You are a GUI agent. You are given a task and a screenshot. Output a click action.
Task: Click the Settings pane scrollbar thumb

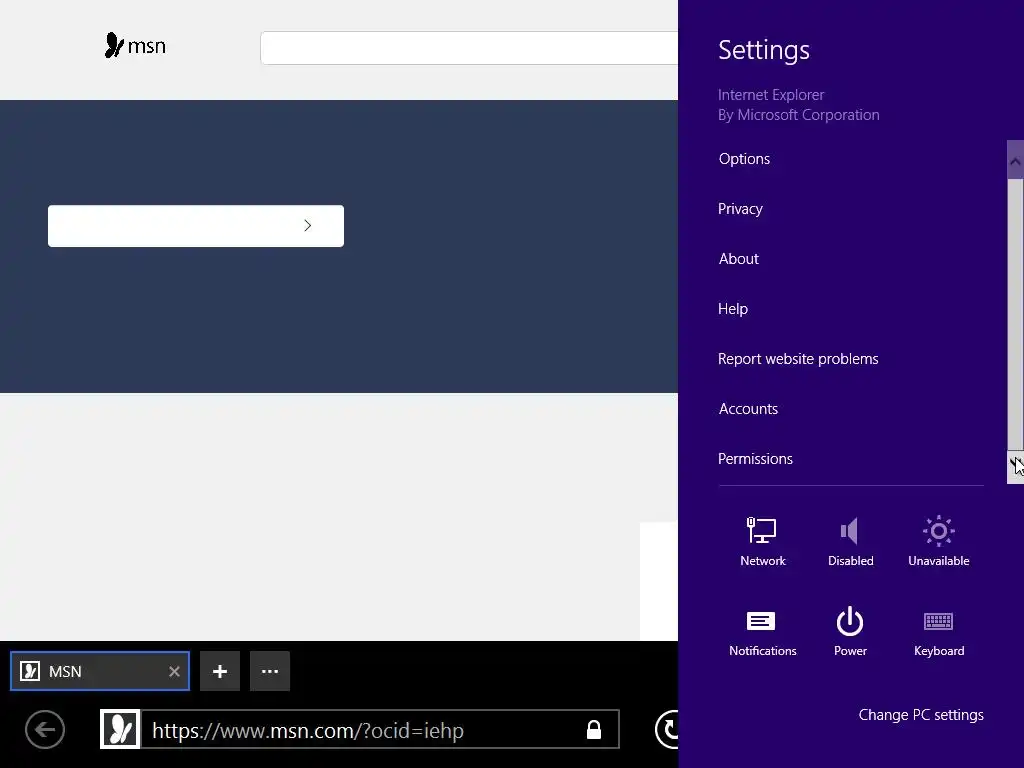pyautogui.click(x=1015, y=314)
